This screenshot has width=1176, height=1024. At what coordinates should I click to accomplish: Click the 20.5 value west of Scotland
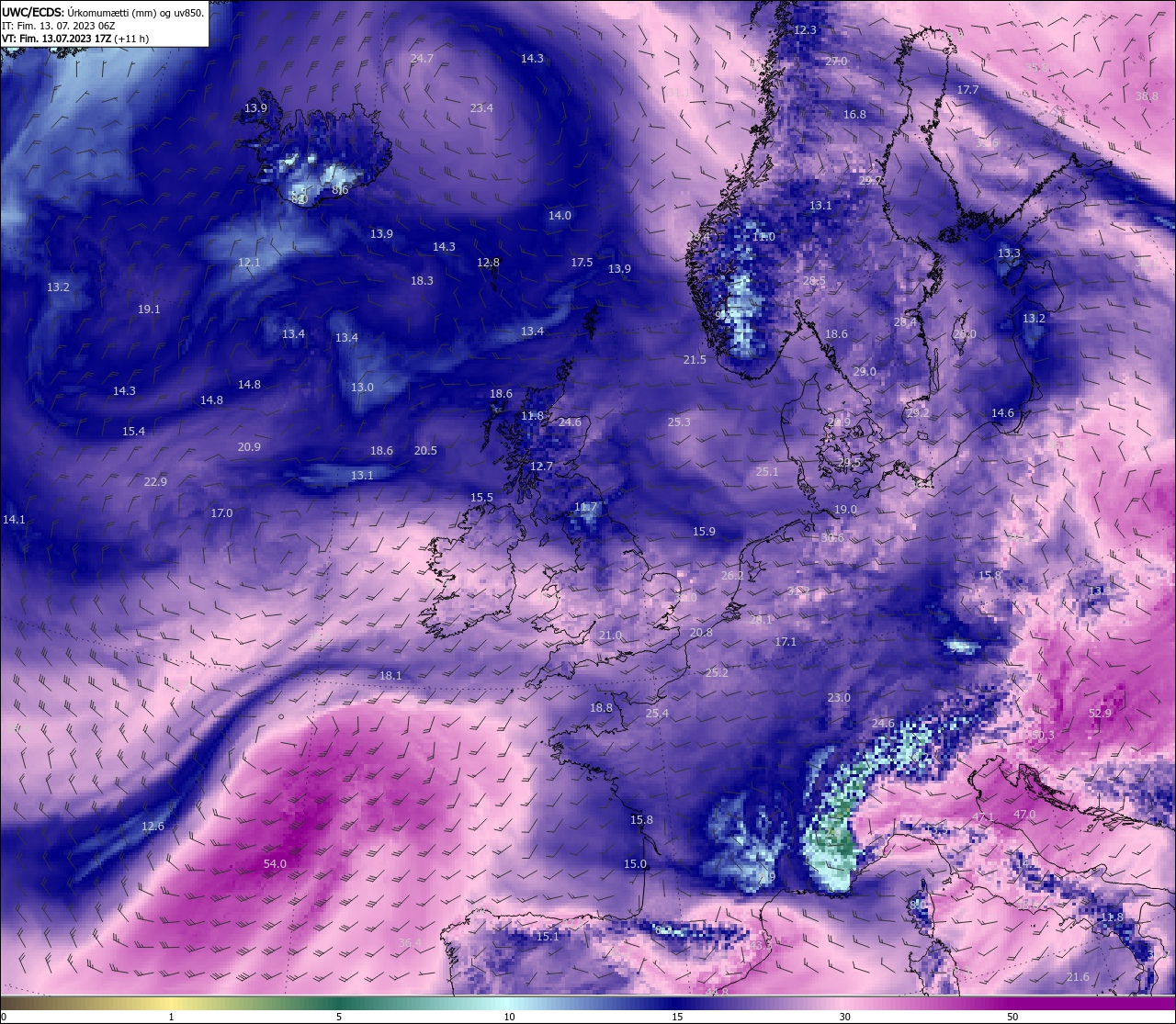pos(425,451)
